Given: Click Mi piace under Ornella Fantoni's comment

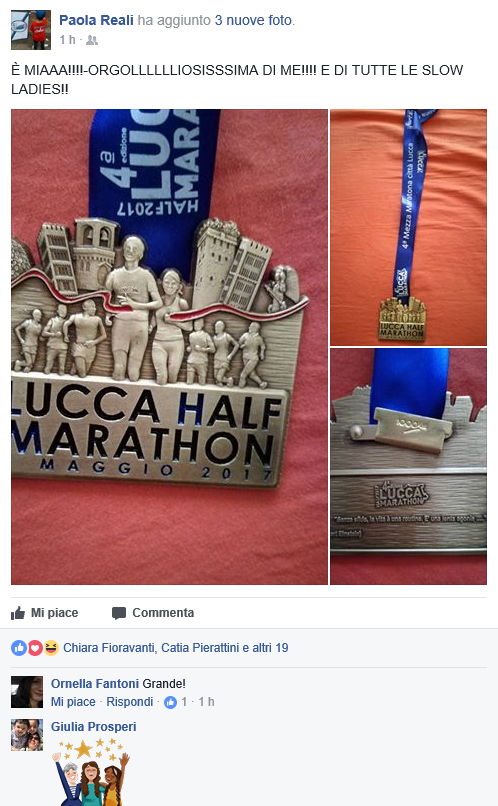Looking at the screenshot, I should [73, 702].
